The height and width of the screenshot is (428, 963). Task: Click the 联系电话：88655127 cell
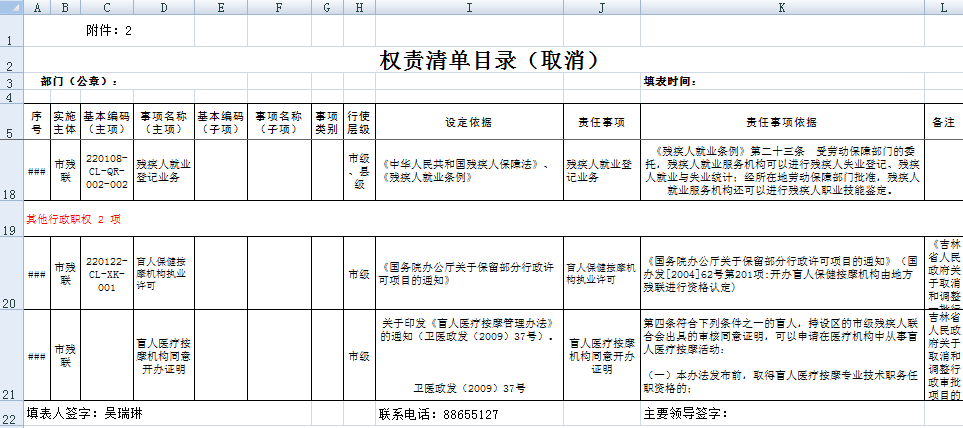coord(438,414)
